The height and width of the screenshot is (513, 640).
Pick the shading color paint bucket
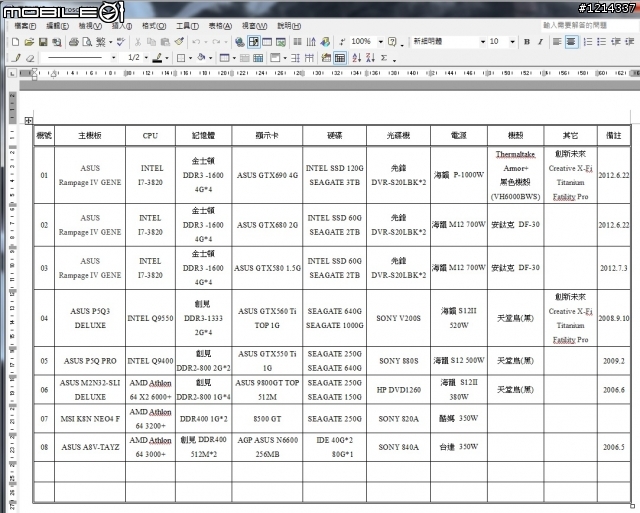(201, 58)
